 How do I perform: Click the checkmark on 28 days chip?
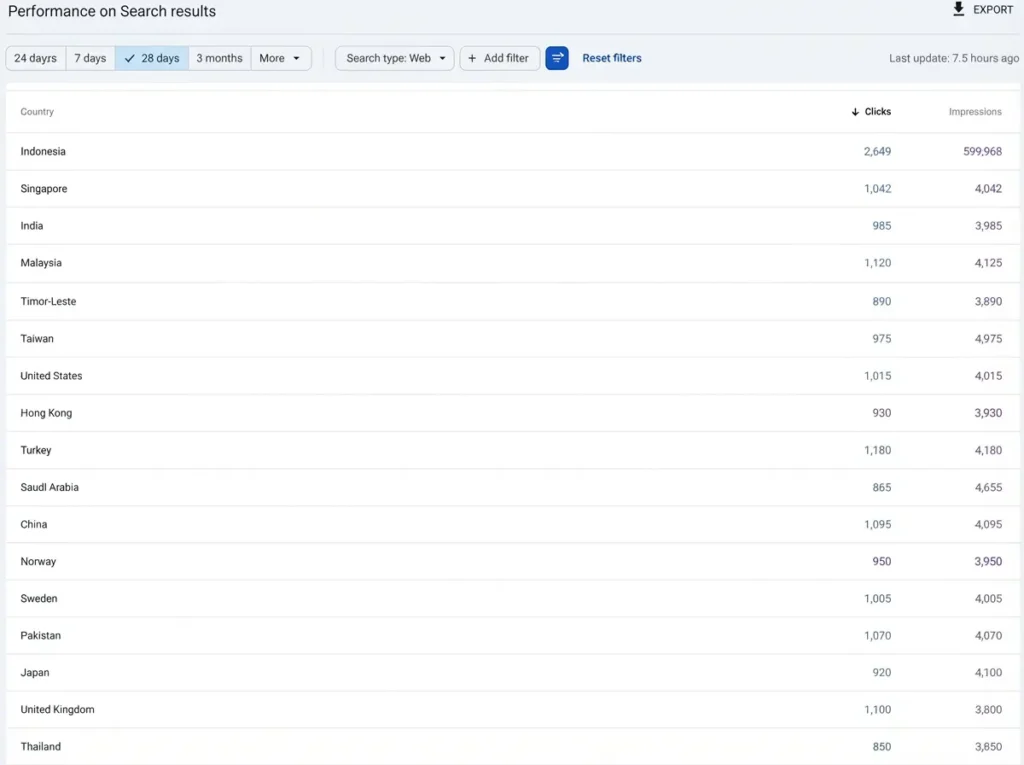click(129, 58)
